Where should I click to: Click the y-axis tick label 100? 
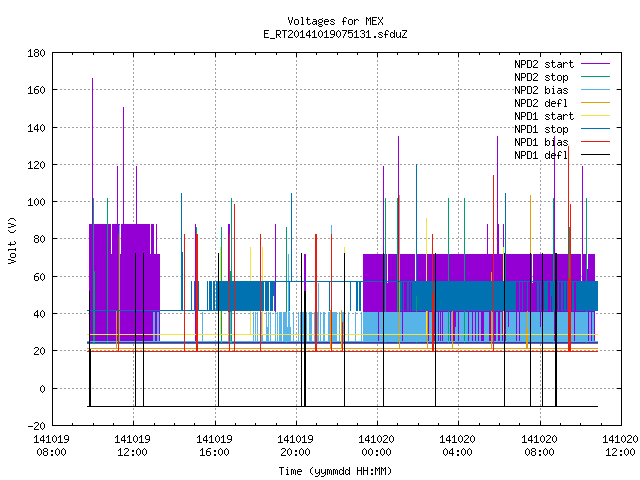coord(36,202)
